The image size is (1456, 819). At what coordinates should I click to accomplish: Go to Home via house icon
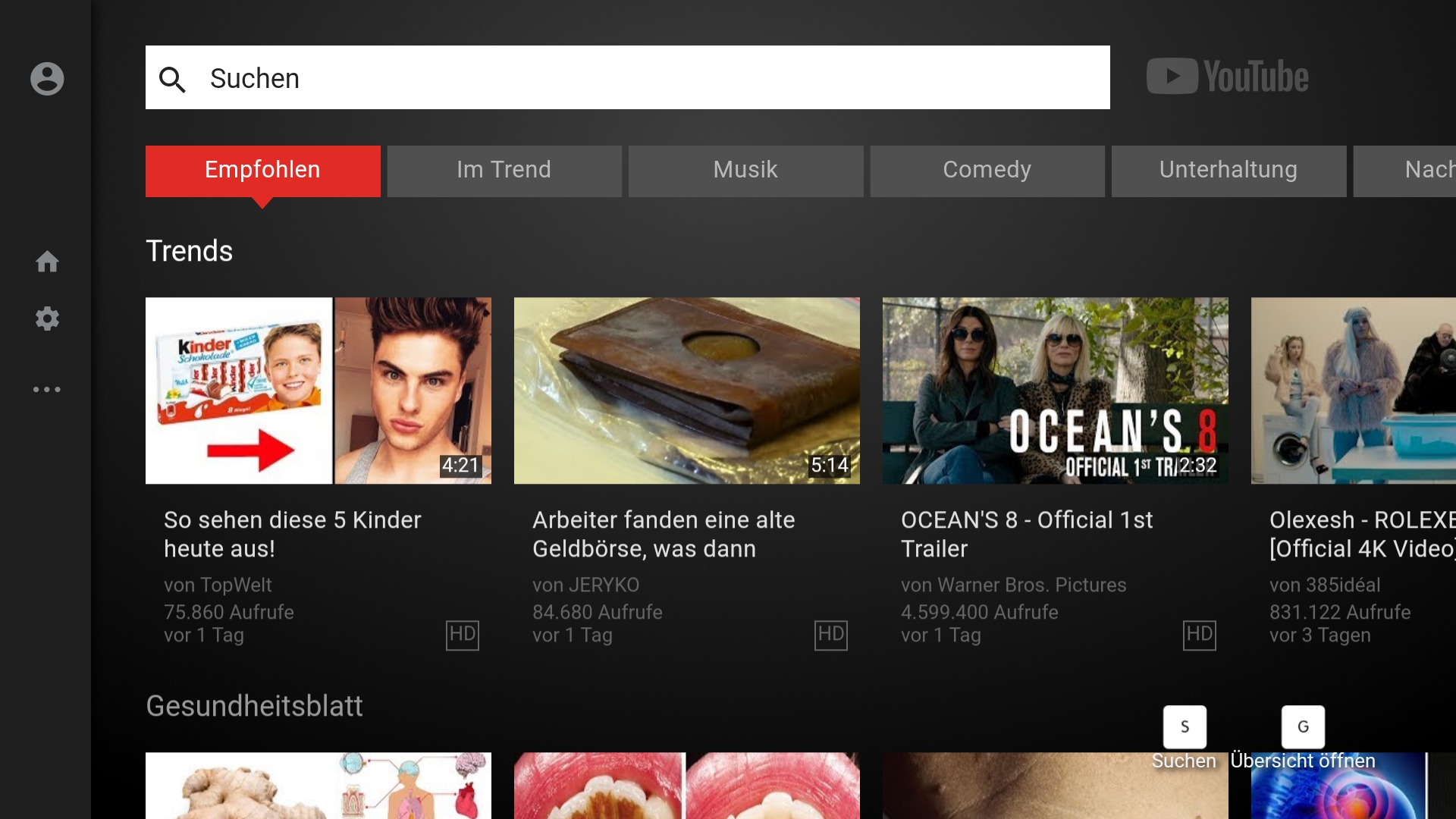click(47, 262)
